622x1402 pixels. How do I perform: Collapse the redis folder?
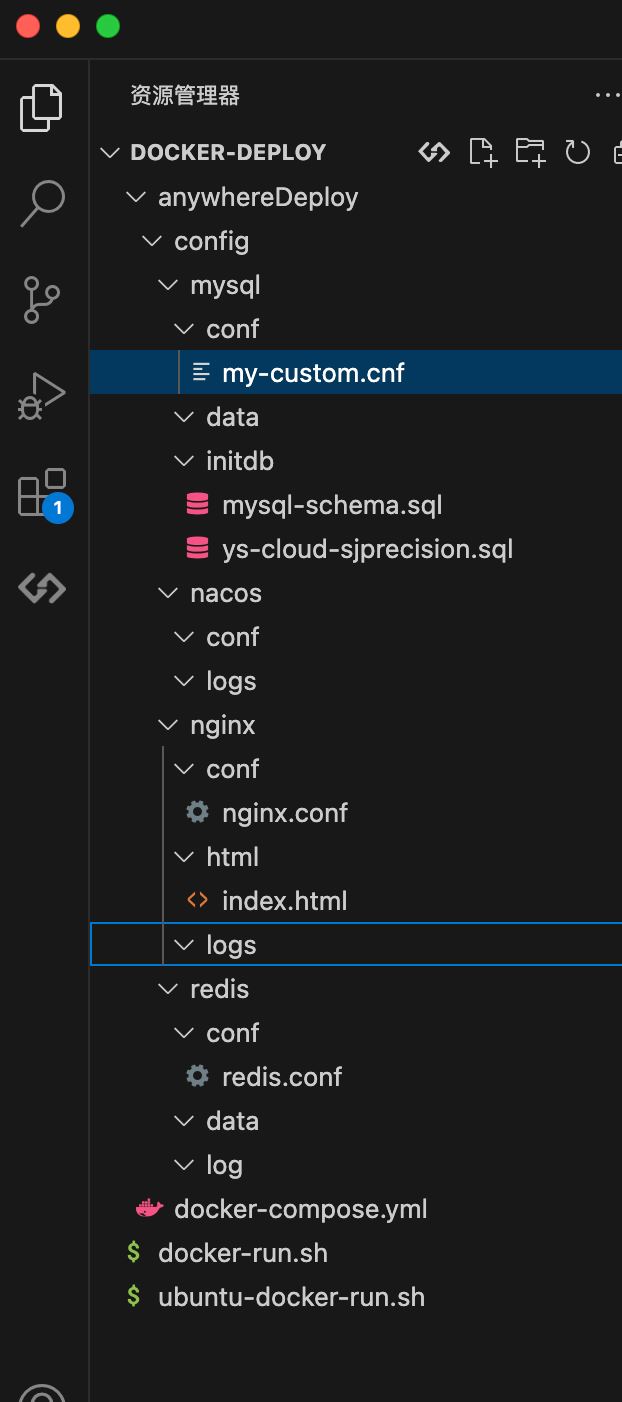pyautogui.click(x=168, y=989)
